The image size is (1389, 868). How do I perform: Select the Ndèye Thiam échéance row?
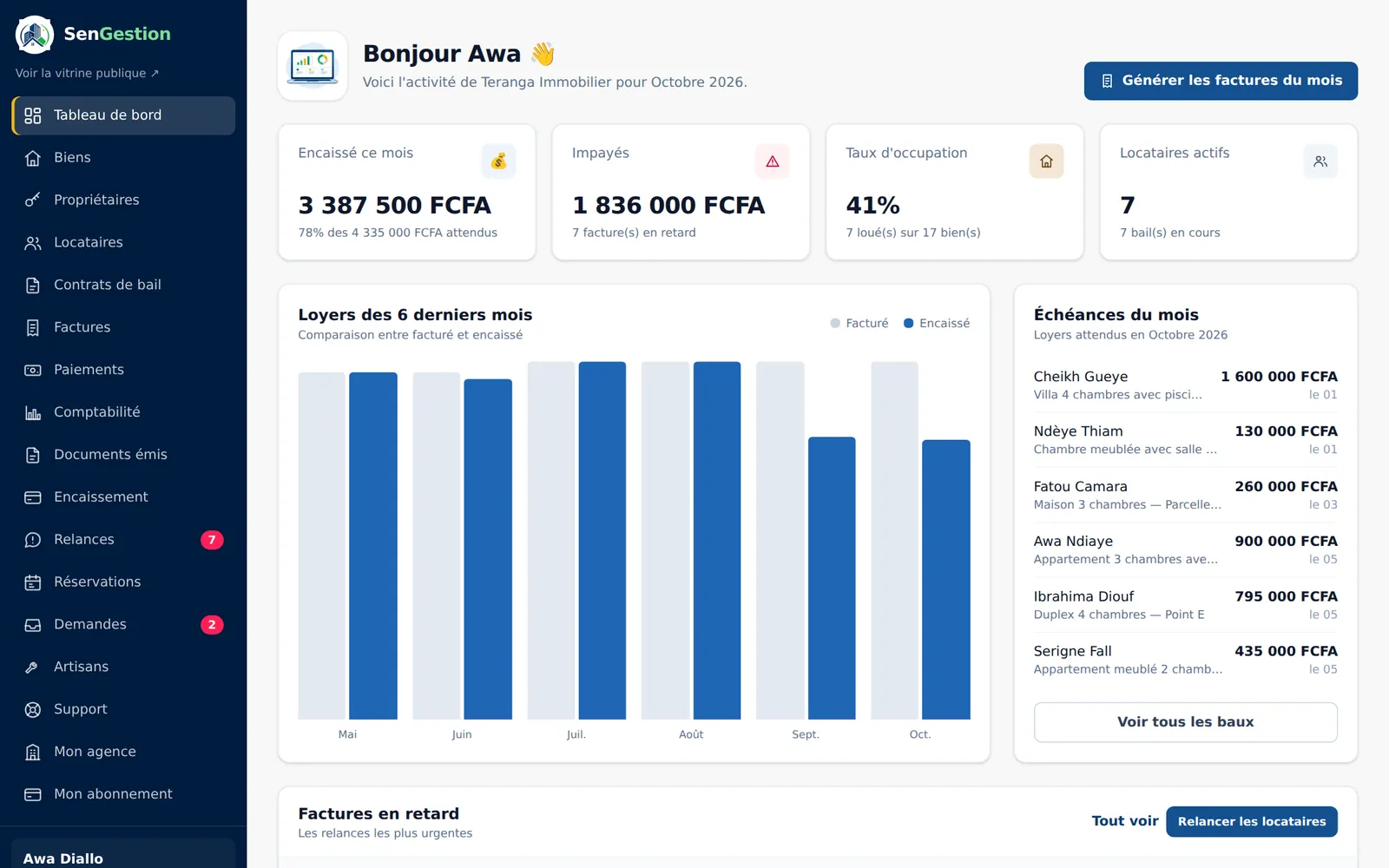pos(1186,440)
